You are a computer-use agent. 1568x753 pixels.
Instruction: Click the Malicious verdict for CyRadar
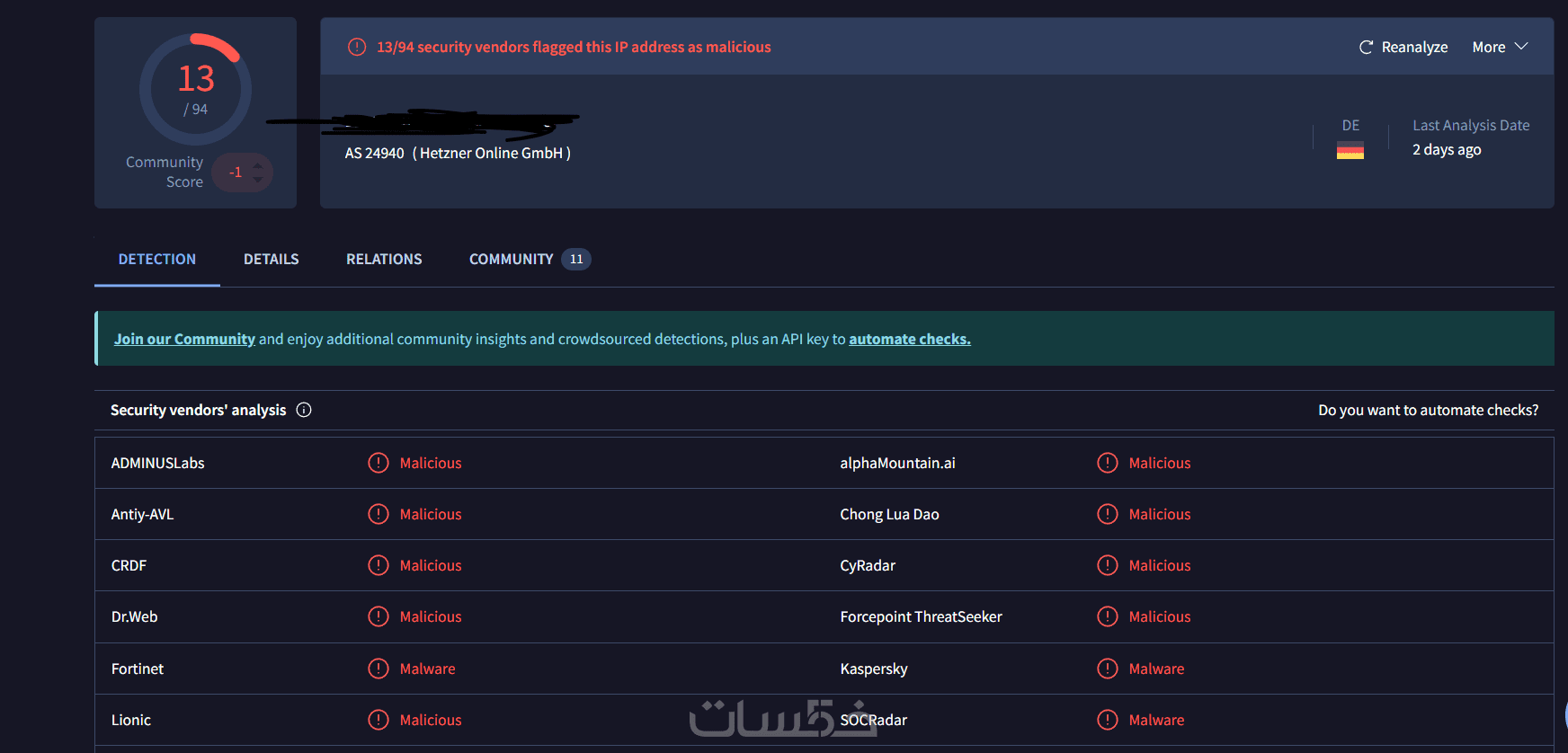pyautogui.click(x=1160, y=565)
